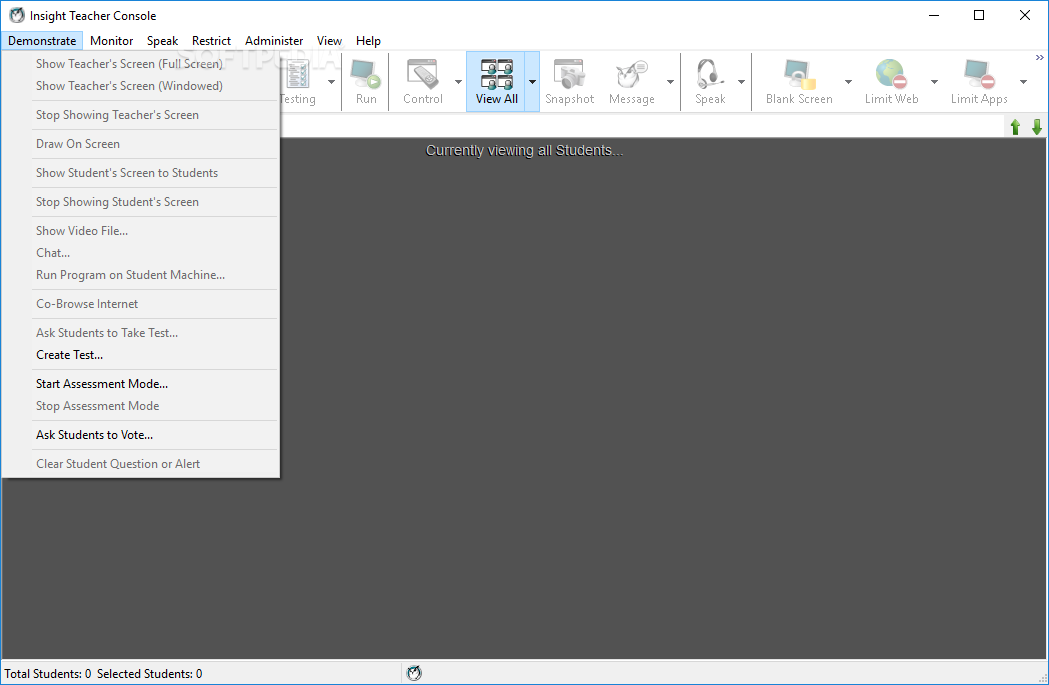Open the View All dropdown arrow
The width and height of the screenshot is (1049, 685).
pos(532,82)
